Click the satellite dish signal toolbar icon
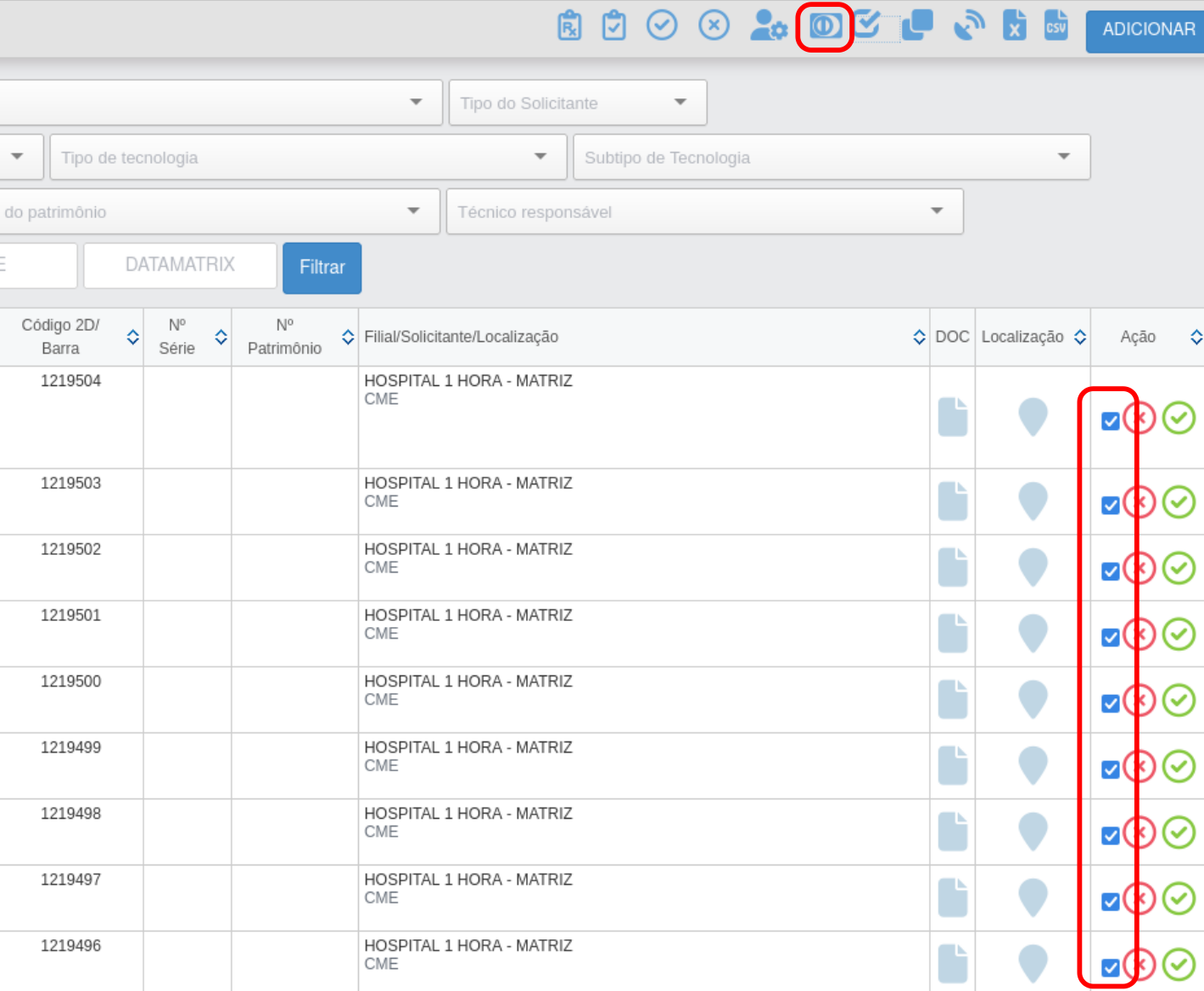Image resolution: width=1204 pixels, height=991 pixels. coord(969,25)
